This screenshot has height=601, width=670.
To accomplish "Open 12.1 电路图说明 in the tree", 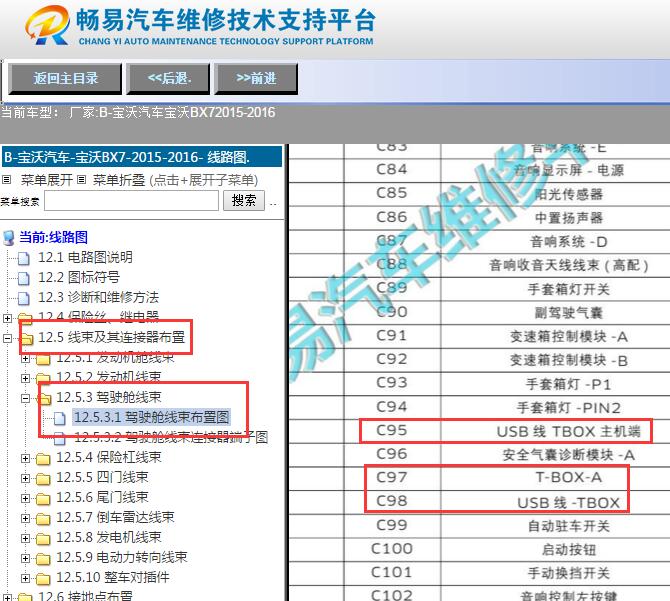I will pos(85,257).
